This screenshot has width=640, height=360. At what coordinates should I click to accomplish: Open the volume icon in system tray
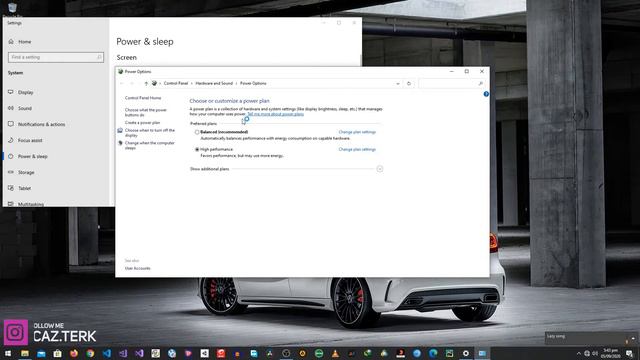click(595, 353)
